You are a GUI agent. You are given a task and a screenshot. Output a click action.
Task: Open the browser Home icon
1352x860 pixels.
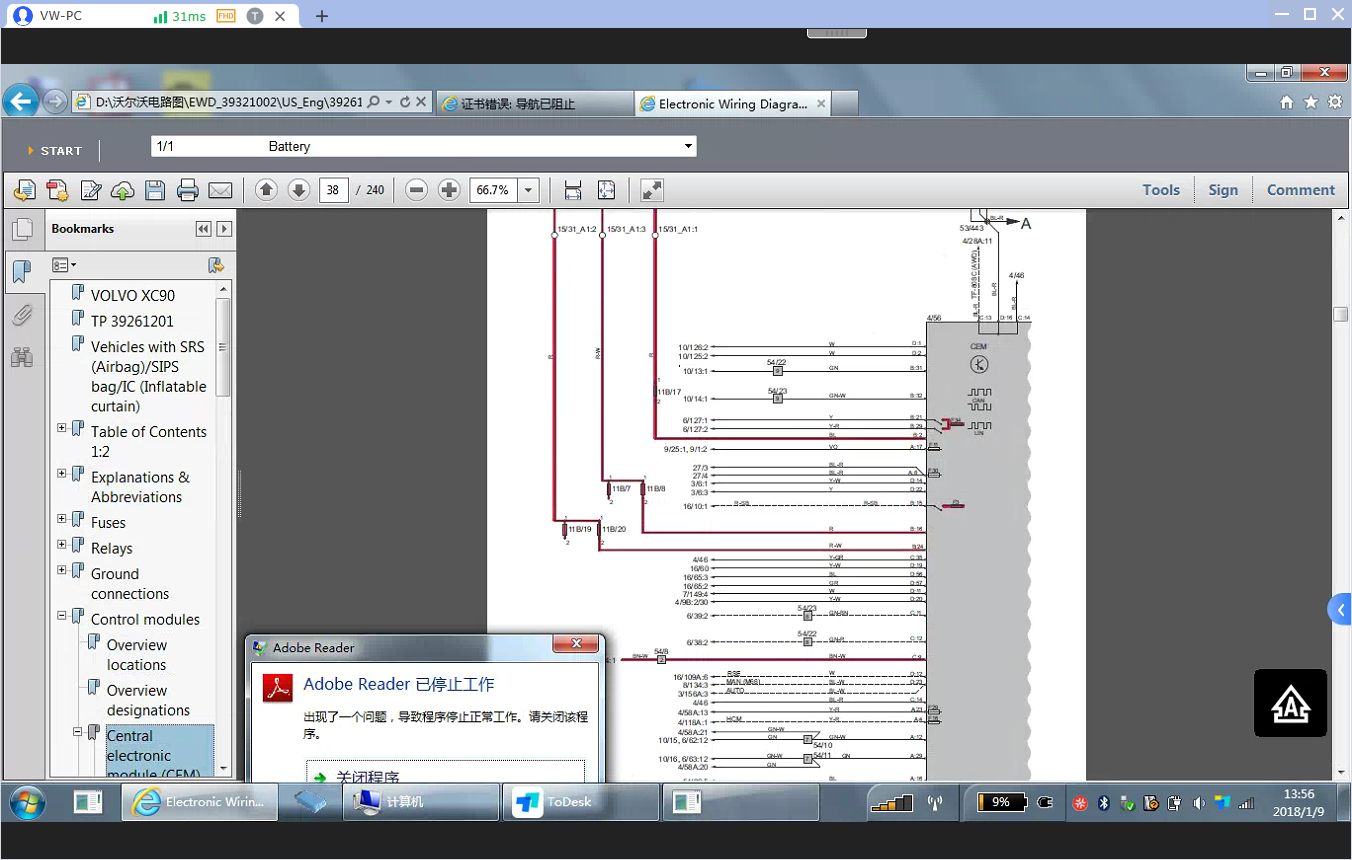1287,102
